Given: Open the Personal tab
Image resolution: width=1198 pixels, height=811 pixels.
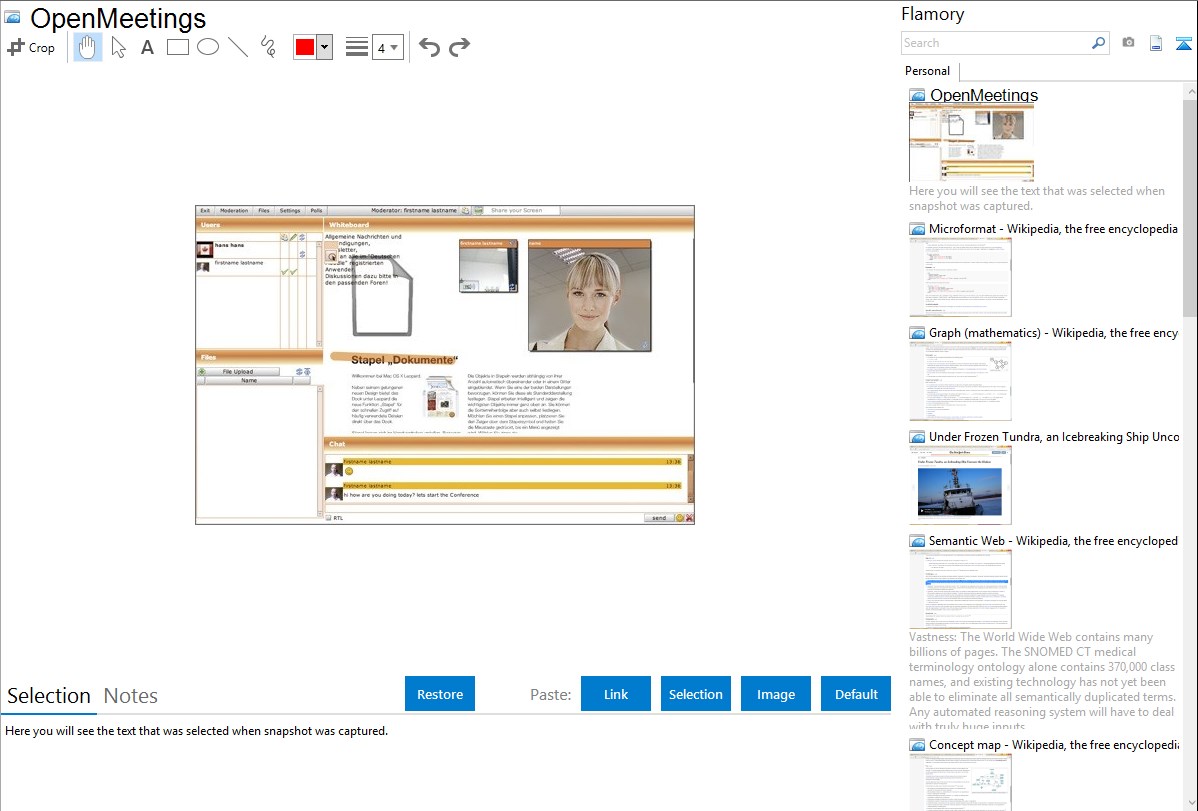Looking at the screenshot, I should point(927,71).
